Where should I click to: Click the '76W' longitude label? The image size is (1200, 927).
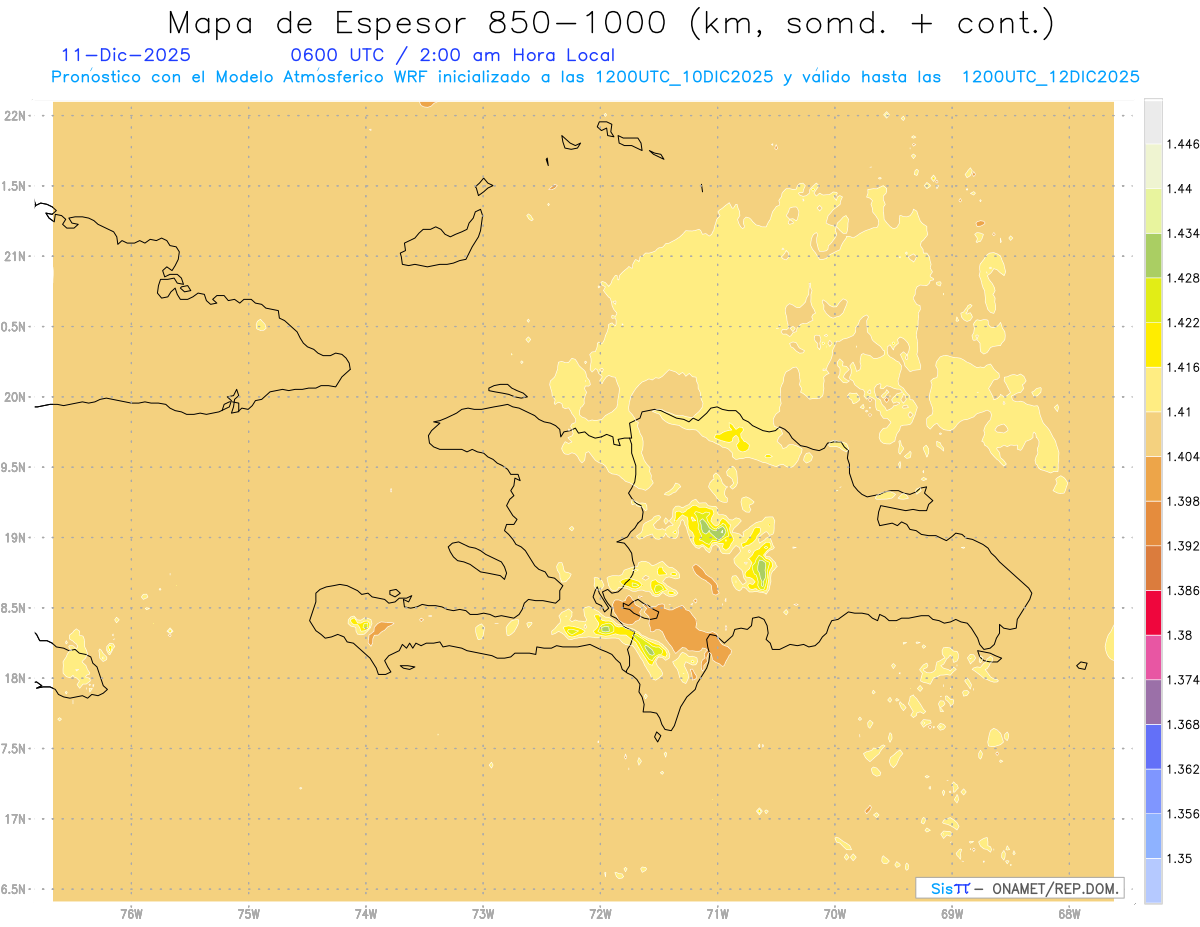(131, 914)
